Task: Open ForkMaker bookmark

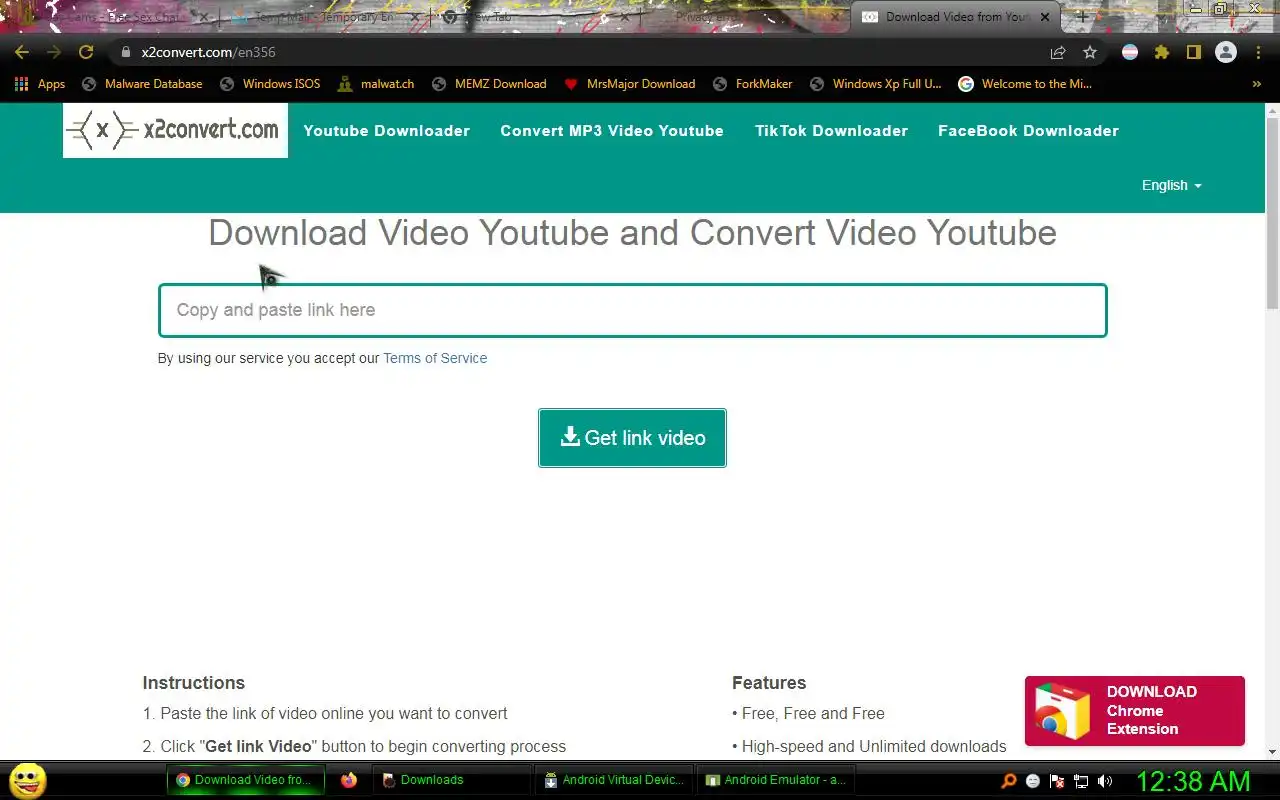Action: click(752, 84)
